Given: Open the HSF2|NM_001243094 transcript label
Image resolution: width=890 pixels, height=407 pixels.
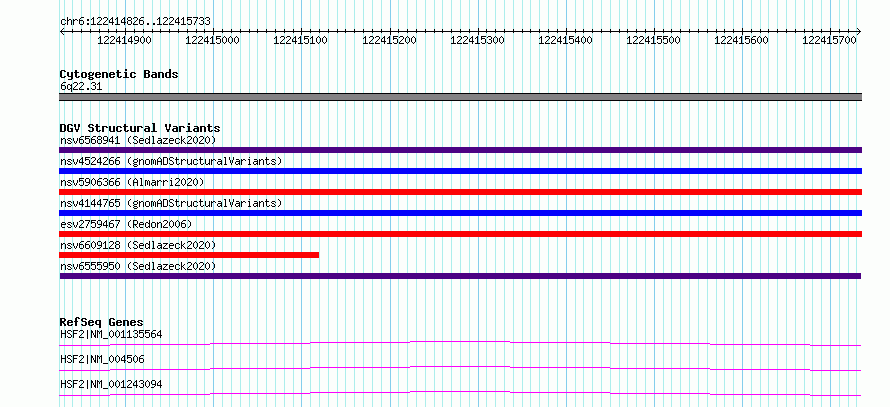Looking at the screenshot, I should pyautogui.click(x=111, y=384).
